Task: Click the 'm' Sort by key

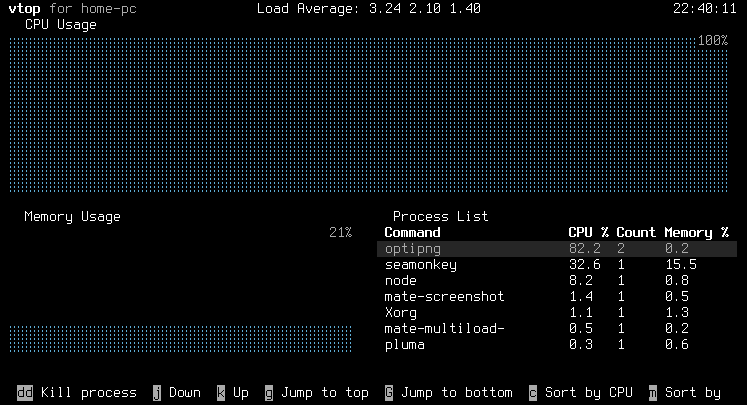Action: [x=653, y=393]
